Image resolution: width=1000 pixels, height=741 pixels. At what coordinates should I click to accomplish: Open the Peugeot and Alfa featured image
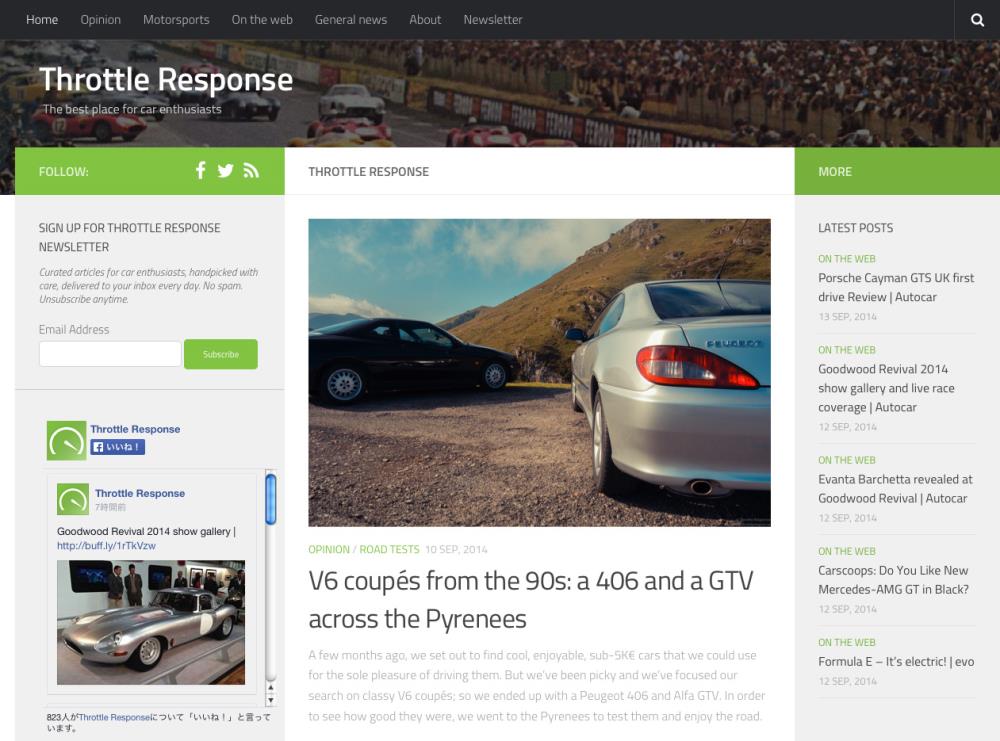click(x=540, y=372)
